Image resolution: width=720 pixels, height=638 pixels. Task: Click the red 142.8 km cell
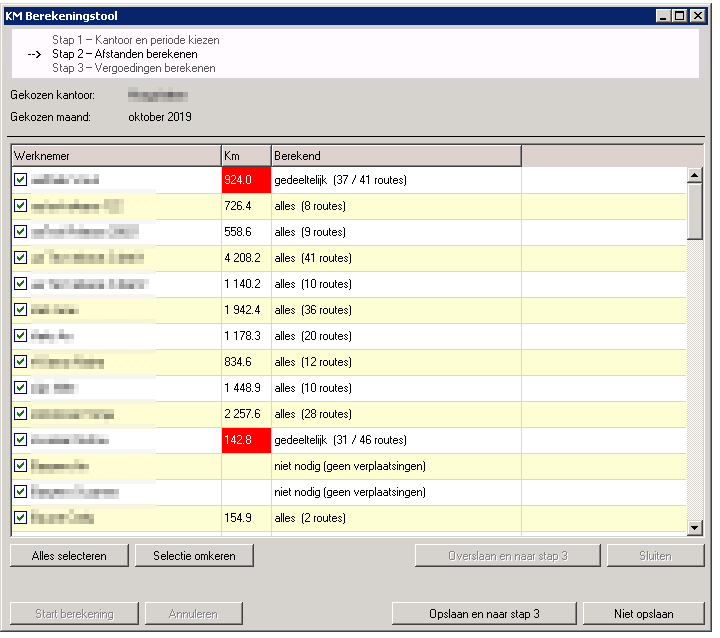coord(247,440)
